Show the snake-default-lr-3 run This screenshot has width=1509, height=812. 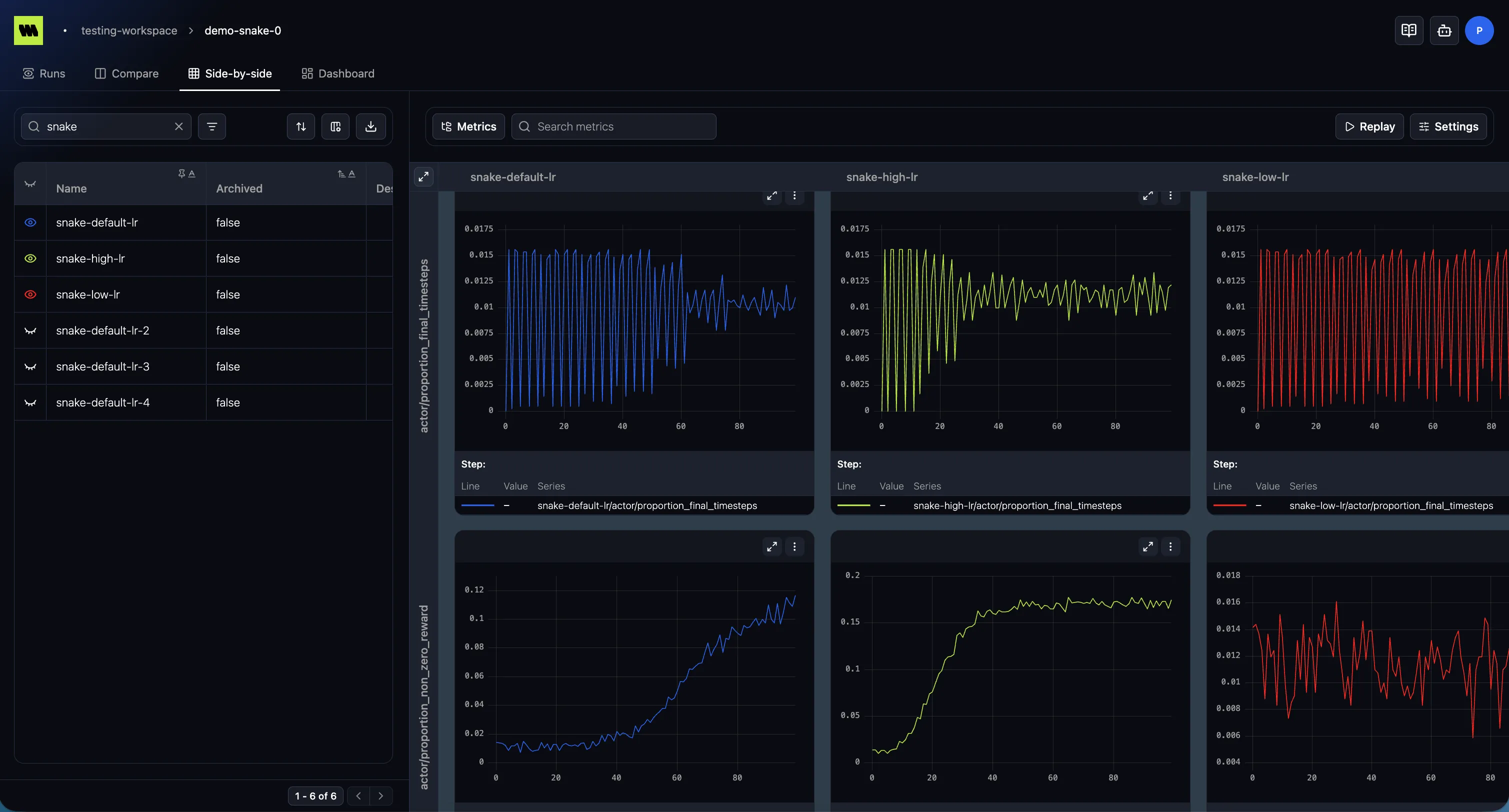pyautogui.click(x=30, y=366)
